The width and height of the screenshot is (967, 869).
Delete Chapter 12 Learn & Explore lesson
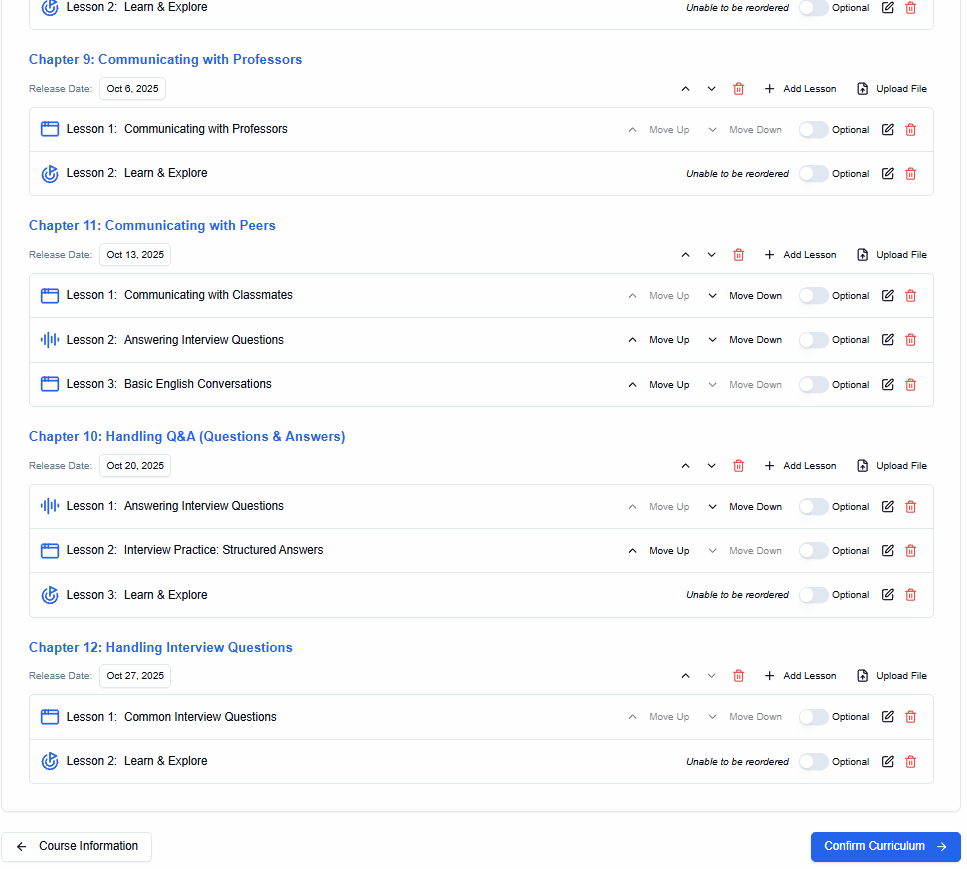click(x=910, y=762)
